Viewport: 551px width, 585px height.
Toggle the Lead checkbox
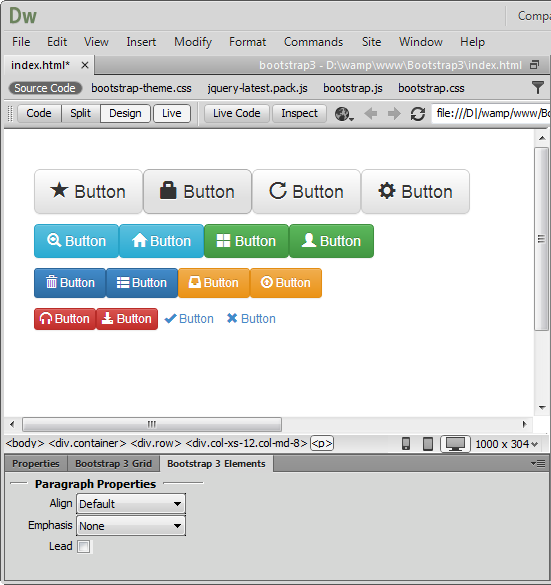[x=84, y=547]
